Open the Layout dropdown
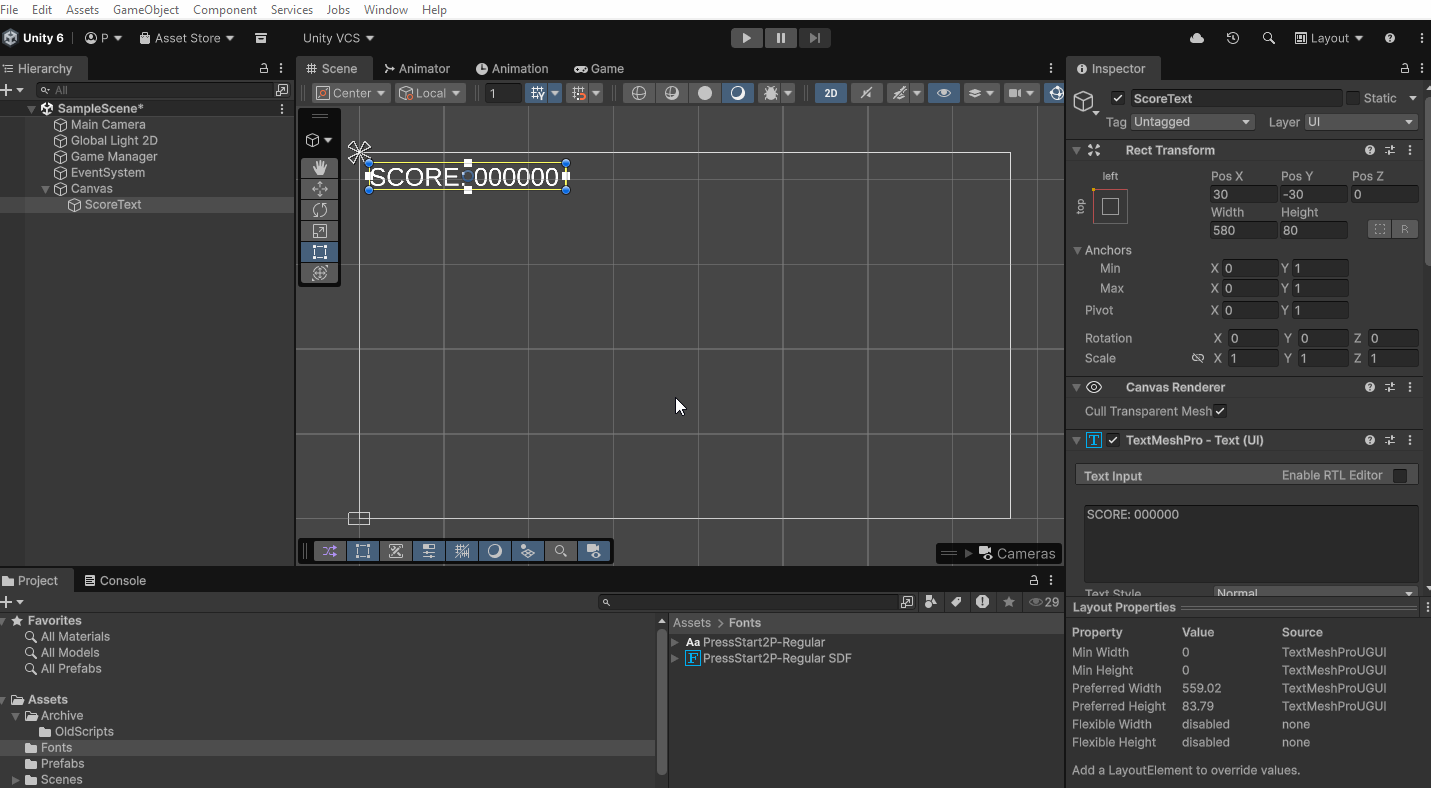This screenshot has width=1431, height=788. coord(1329,38)
